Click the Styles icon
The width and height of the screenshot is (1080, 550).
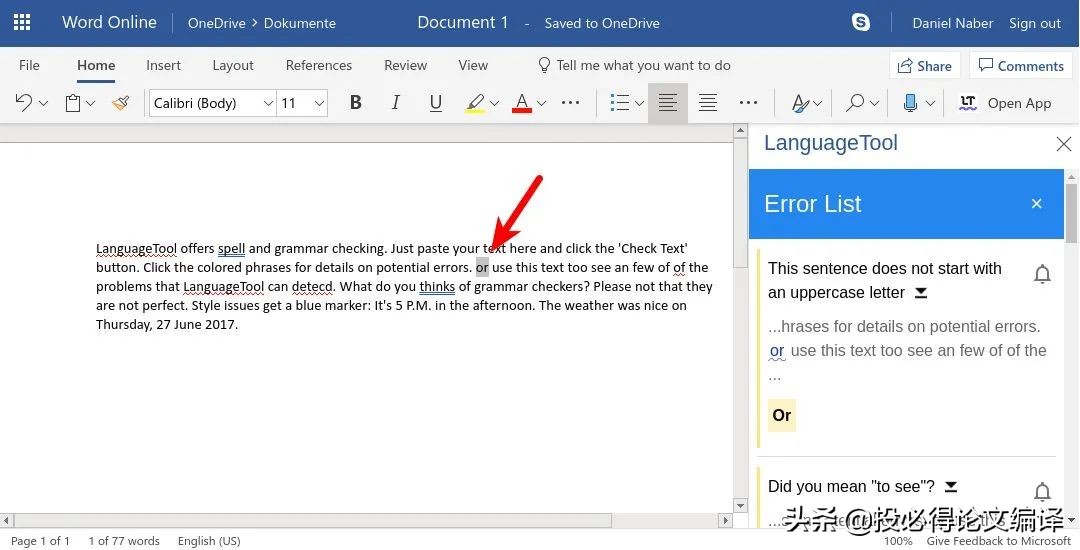pyautogui.click(x=800, y=103)
